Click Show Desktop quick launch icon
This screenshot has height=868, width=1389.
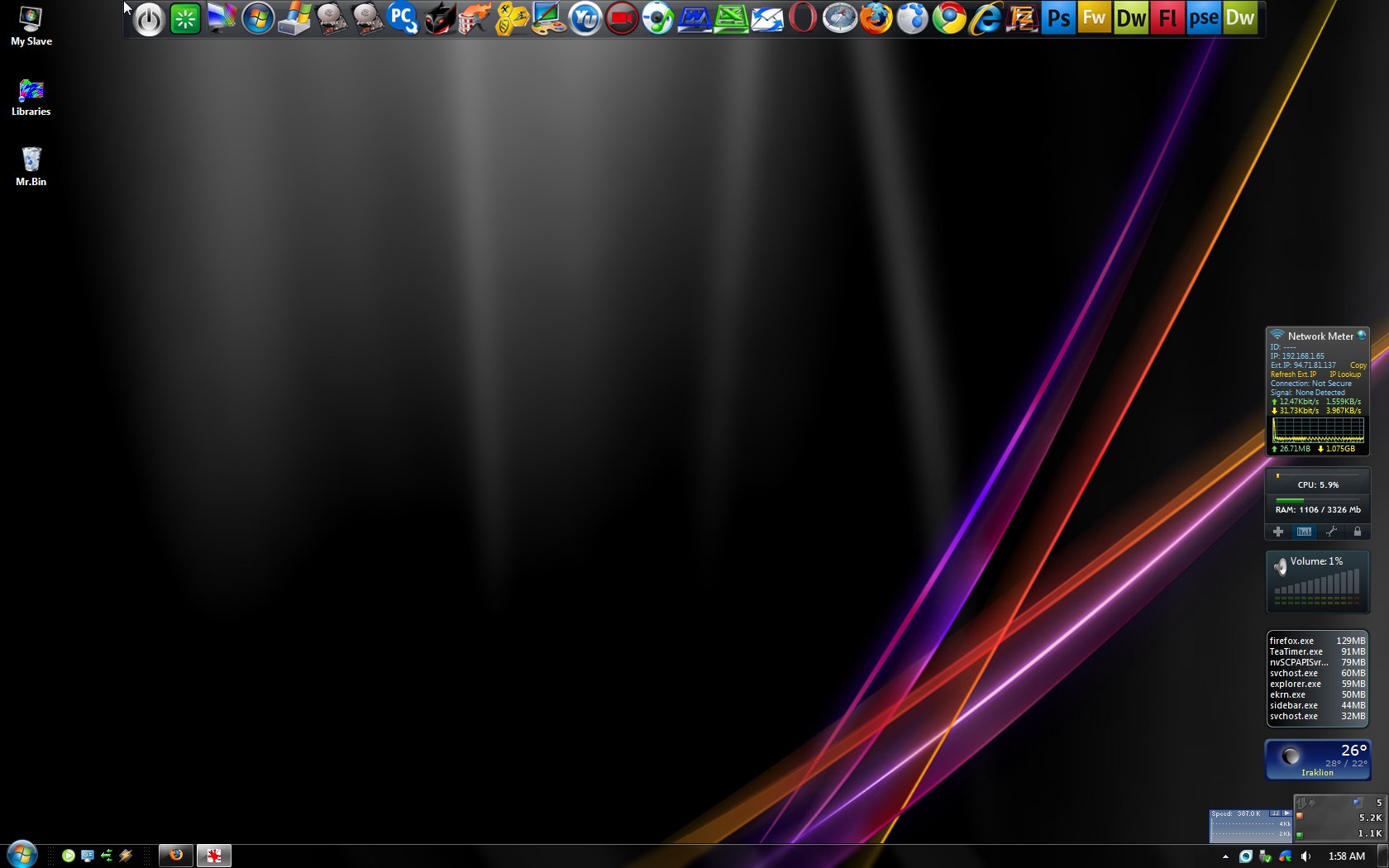[88, 856]
